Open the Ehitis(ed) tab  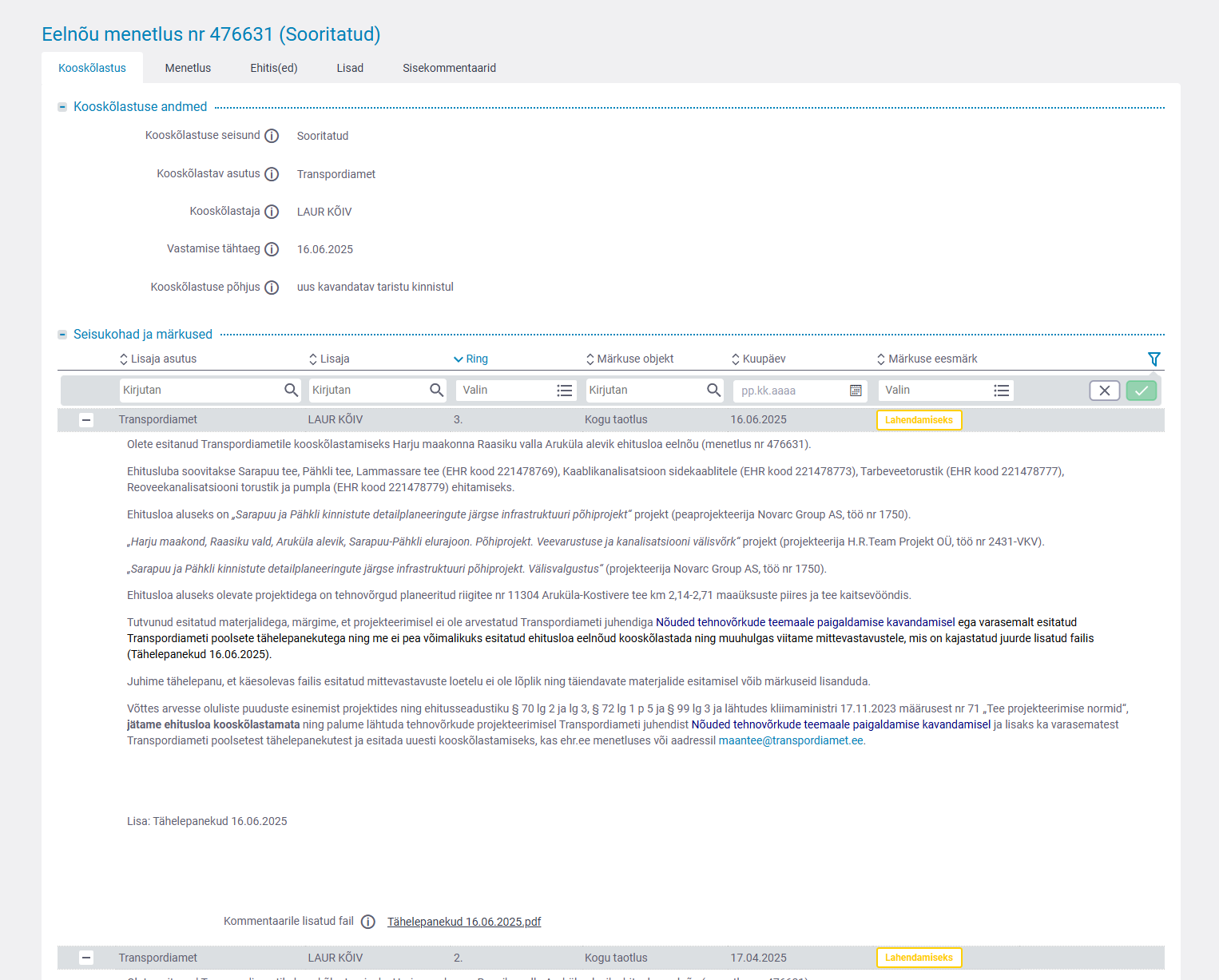coord(273,68)
